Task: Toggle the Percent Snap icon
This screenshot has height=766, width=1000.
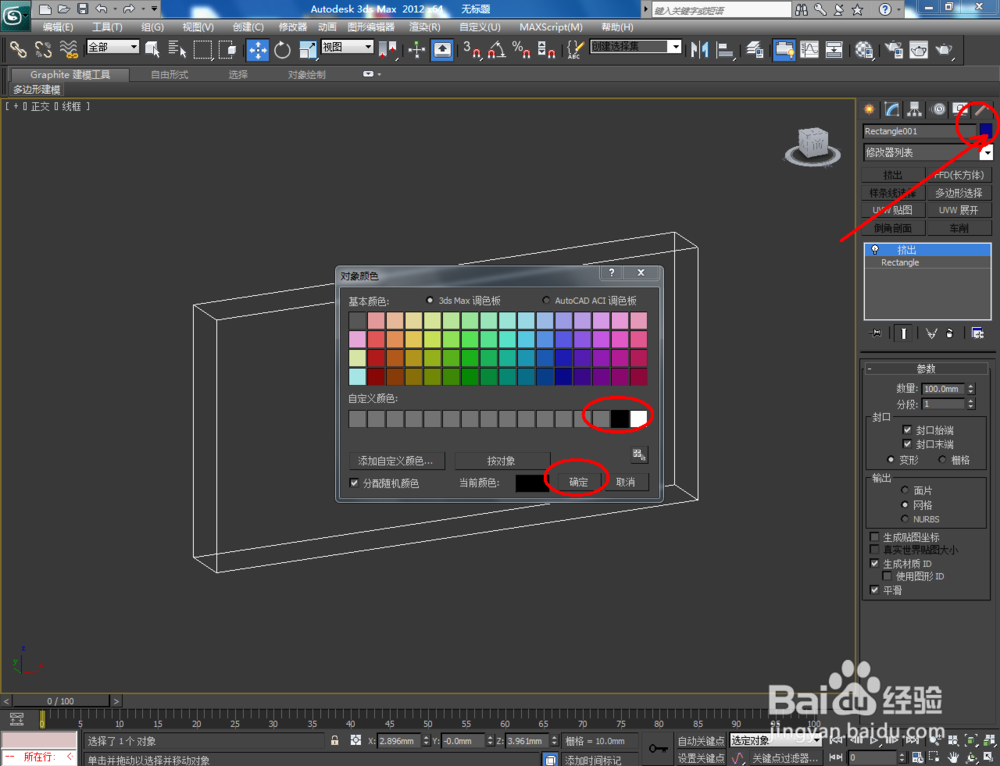Action: (521, 49)
